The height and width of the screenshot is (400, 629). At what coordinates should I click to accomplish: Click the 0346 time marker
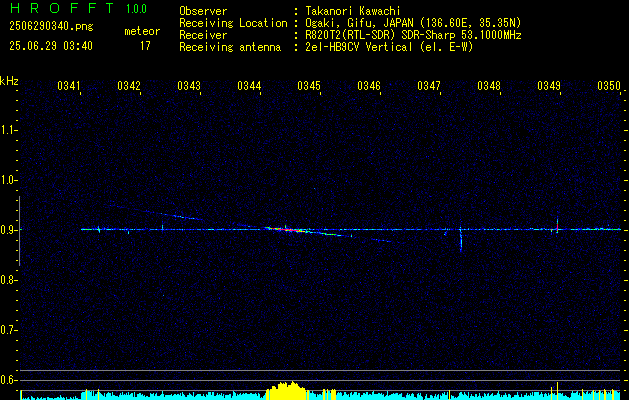[369, 86]
